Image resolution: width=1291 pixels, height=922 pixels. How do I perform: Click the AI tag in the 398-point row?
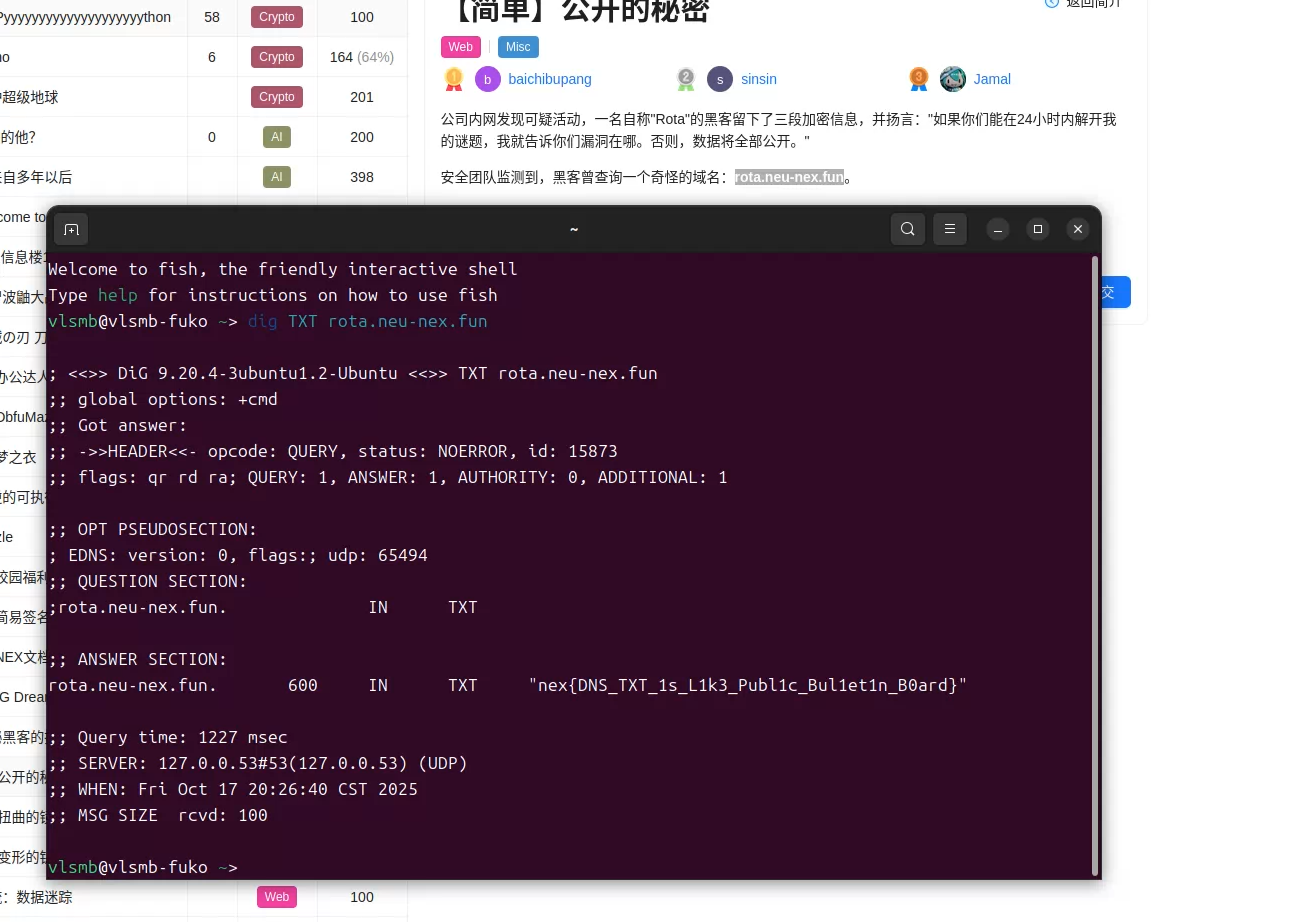point(277,177)
